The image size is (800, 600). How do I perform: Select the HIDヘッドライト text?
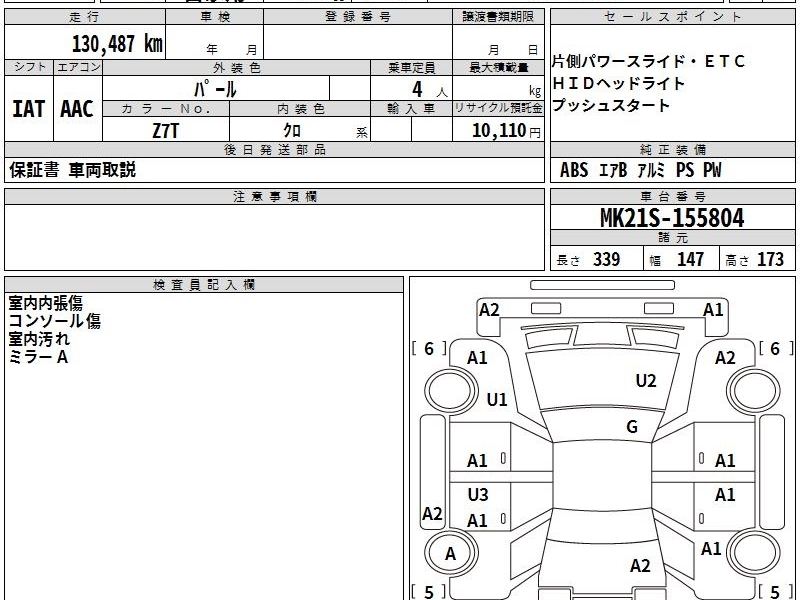tap(618, 83)
